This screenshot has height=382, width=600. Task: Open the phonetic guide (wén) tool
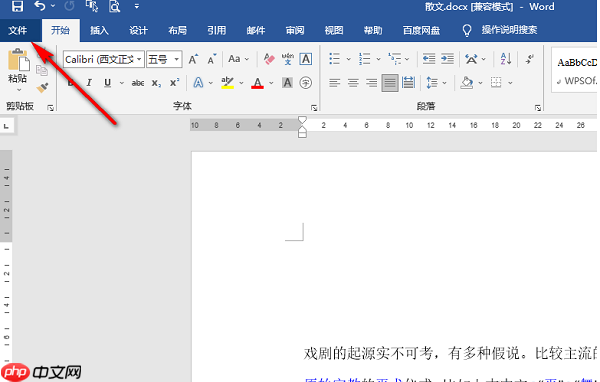tap(288, 59)
